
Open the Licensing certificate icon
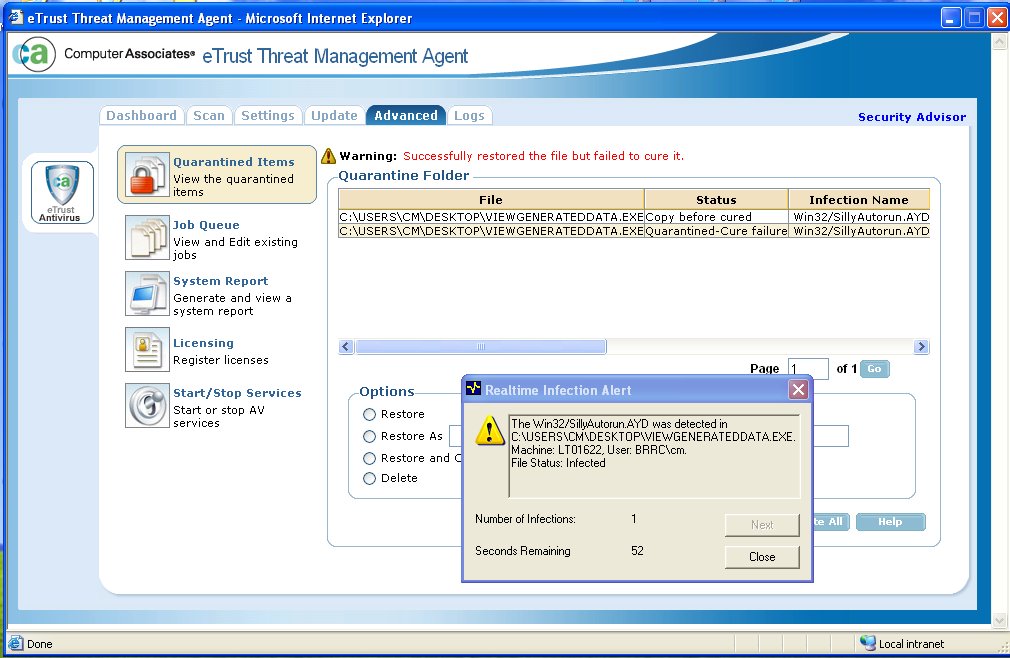tap(147, 350)
